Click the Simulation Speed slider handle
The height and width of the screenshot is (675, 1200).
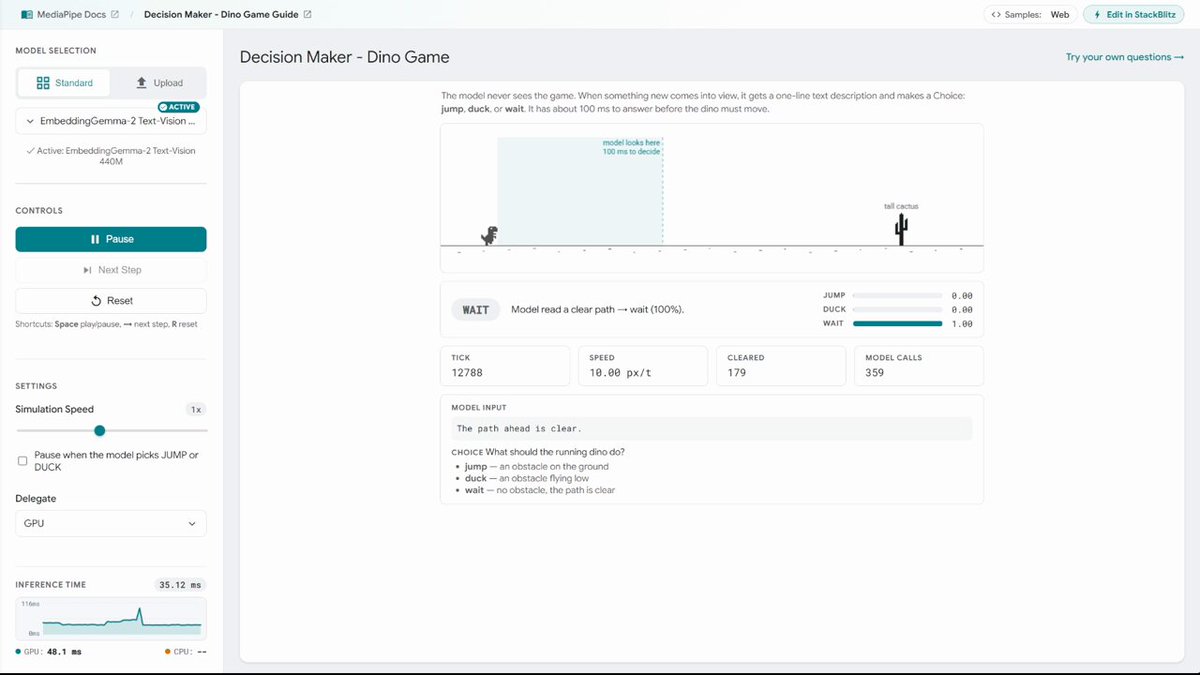click(99, 430)
